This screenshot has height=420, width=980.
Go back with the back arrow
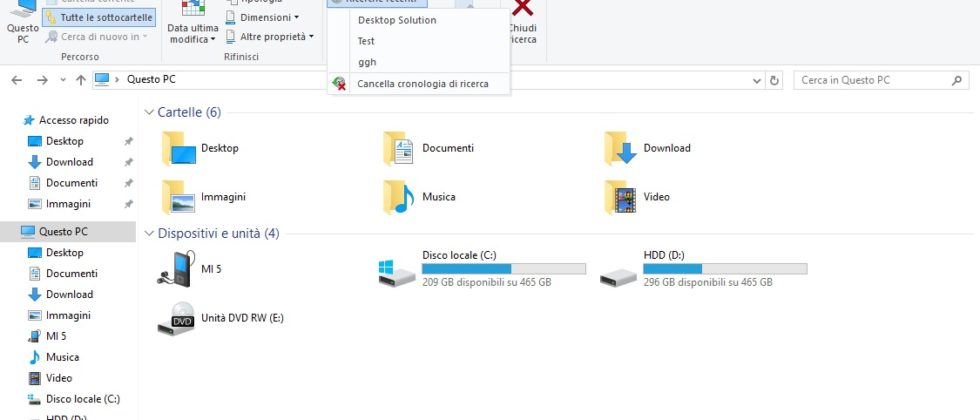[17, 80]
